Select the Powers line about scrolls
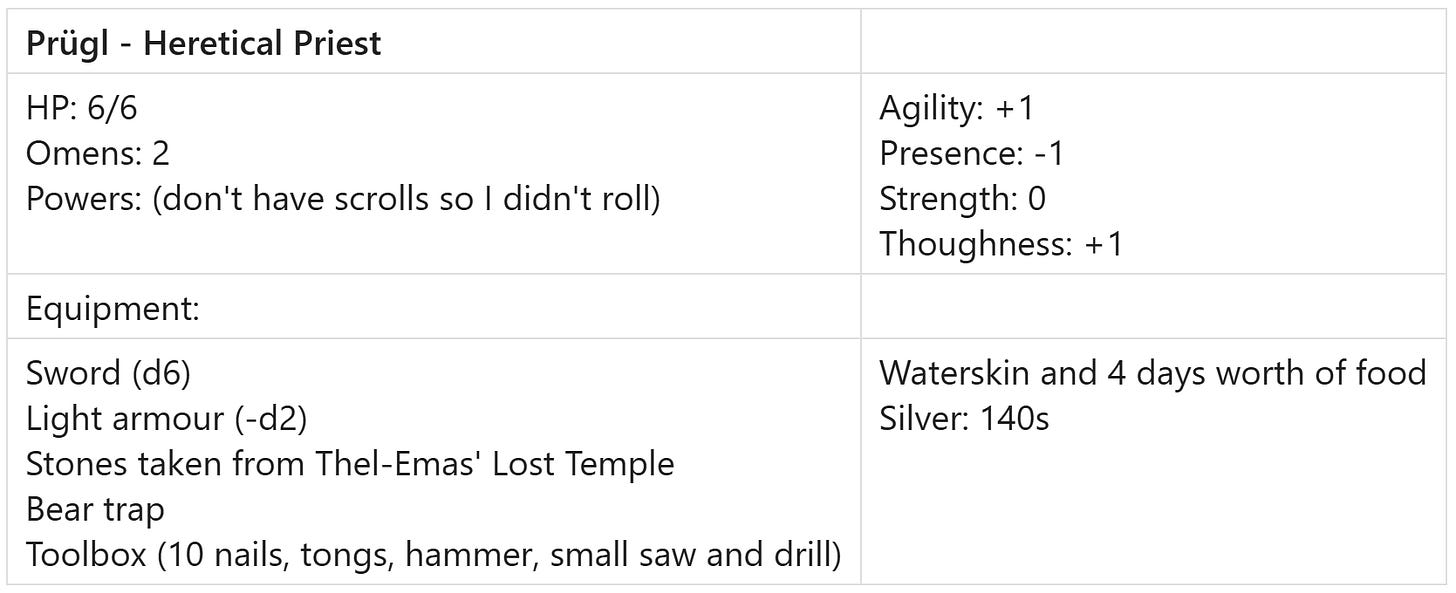The height and width of the screenshot is (593, 1456). click(x=343, y=199)
